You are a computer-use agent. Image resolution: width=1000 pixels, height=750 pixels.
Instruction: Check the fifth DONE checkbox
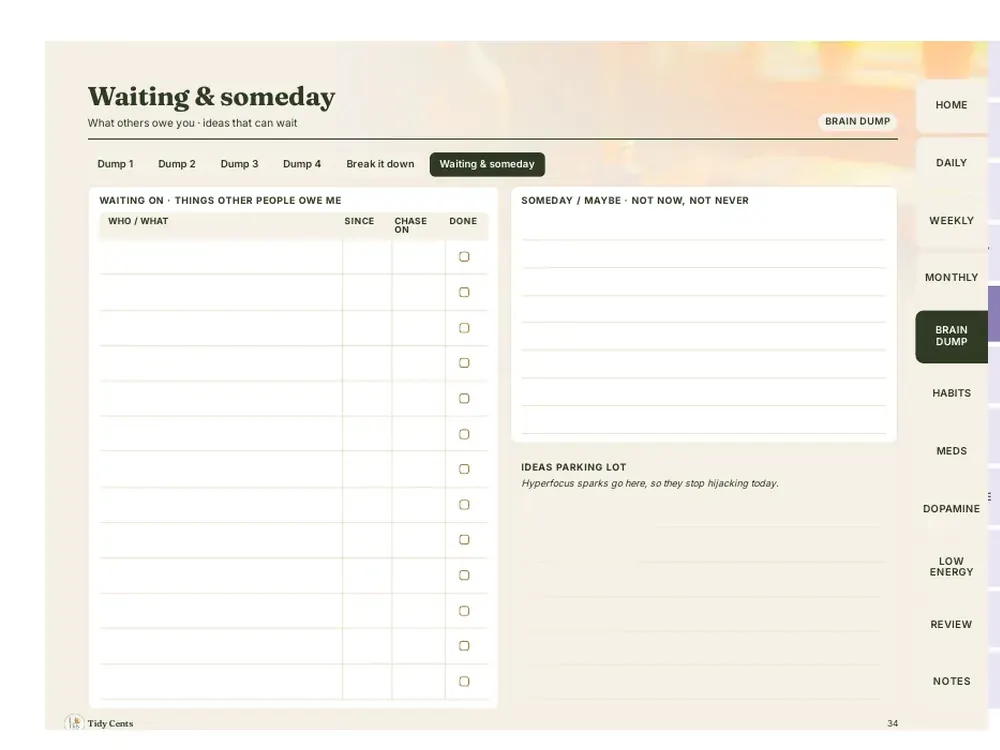[464, 399]
